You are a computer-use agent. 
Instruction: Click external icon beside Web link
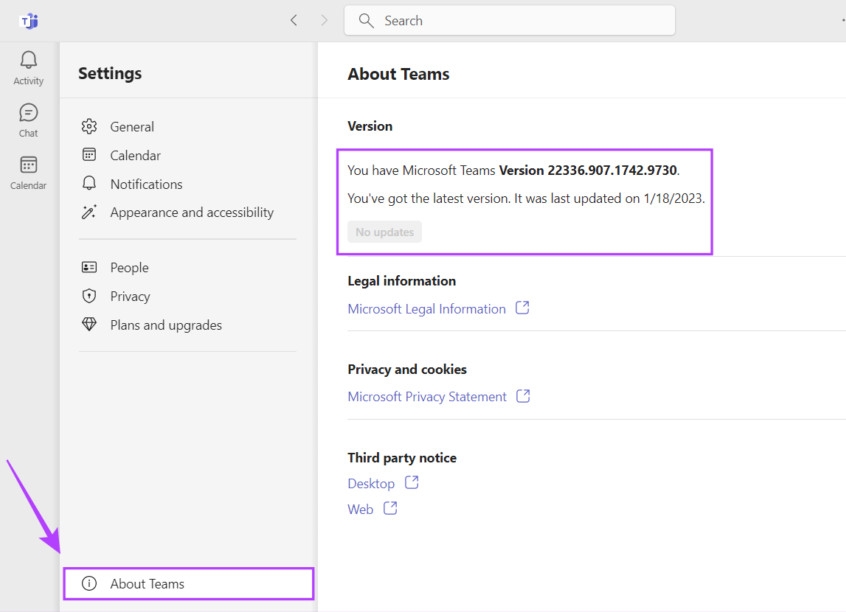(390, 508)
